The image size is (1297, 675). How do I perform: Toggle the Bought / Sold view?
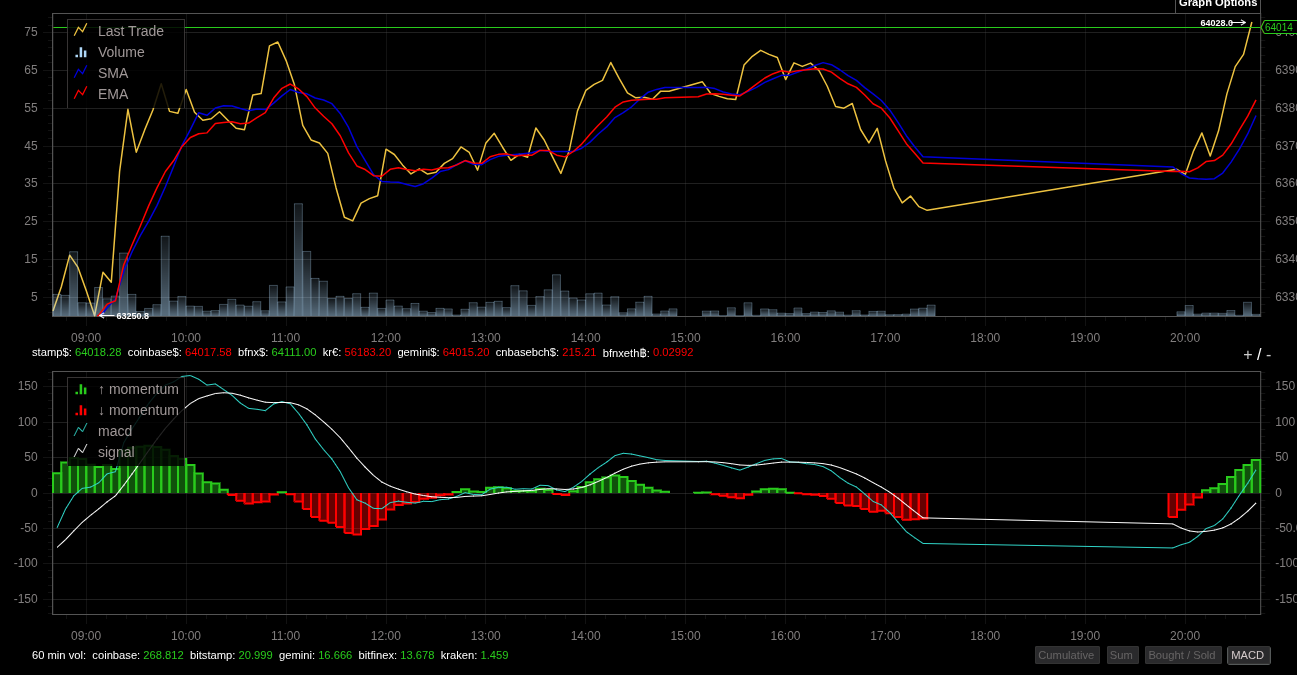(1182, 655)
